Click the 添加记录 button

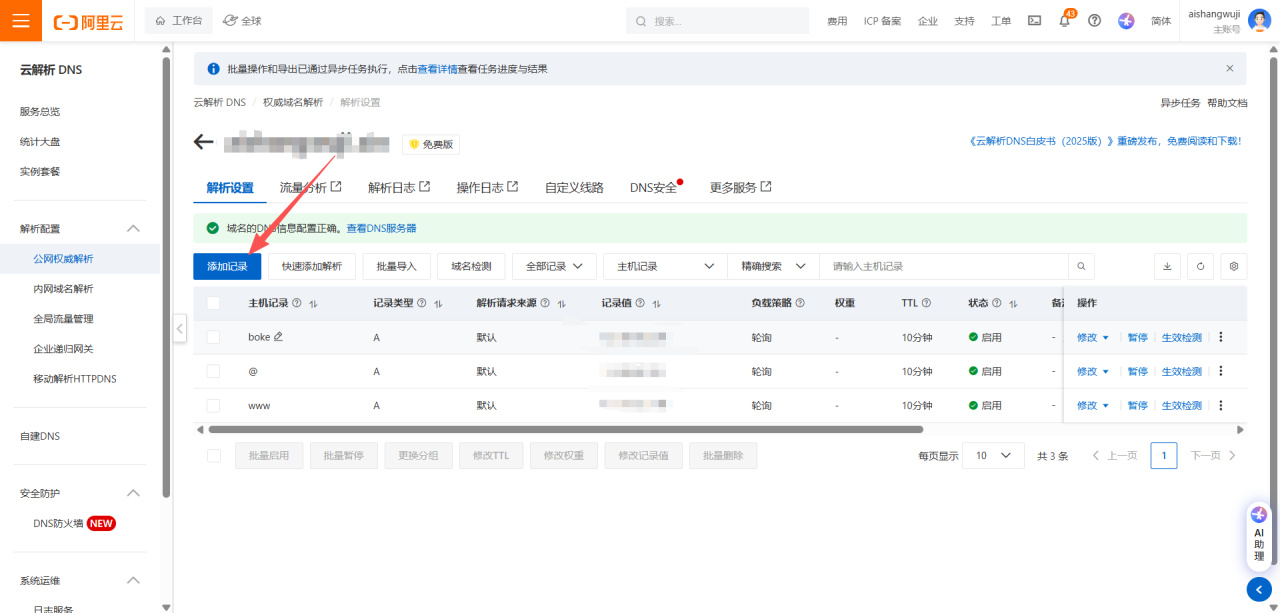click(x=227, y=266)
